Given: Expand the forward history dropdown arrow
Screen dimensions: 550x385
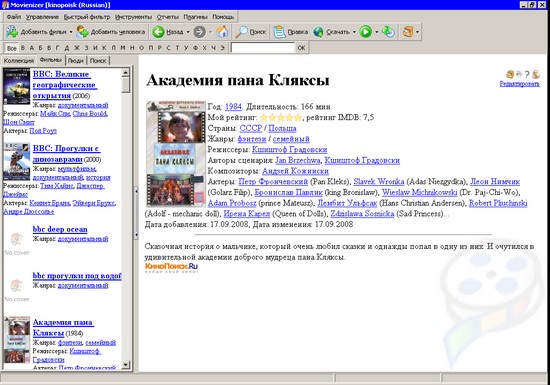Looking at the screenshot, I should 210,32.
